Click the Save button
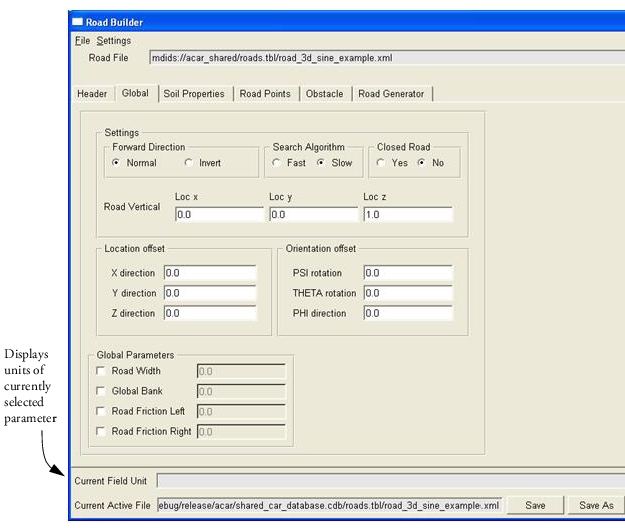The image size is (625, 528). tap(535, 505)
